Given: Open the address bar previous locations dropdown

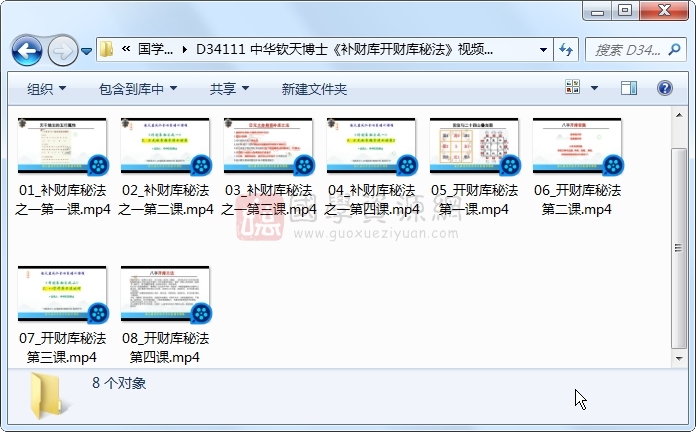Looking at the screenshot, I should [543, 50].
